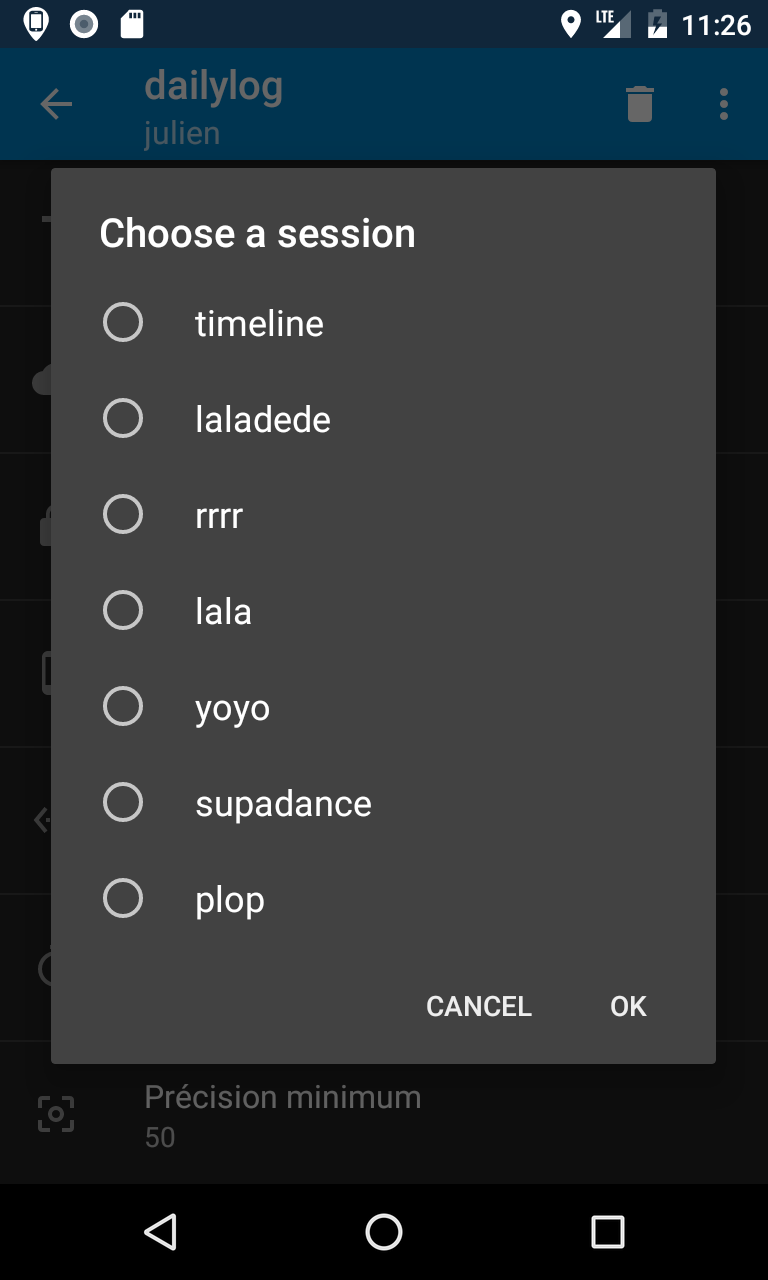The width and height of the screenshot is (768, 1280).
Task: Tap the SD card status icon
Action: (x=132, y=24)
